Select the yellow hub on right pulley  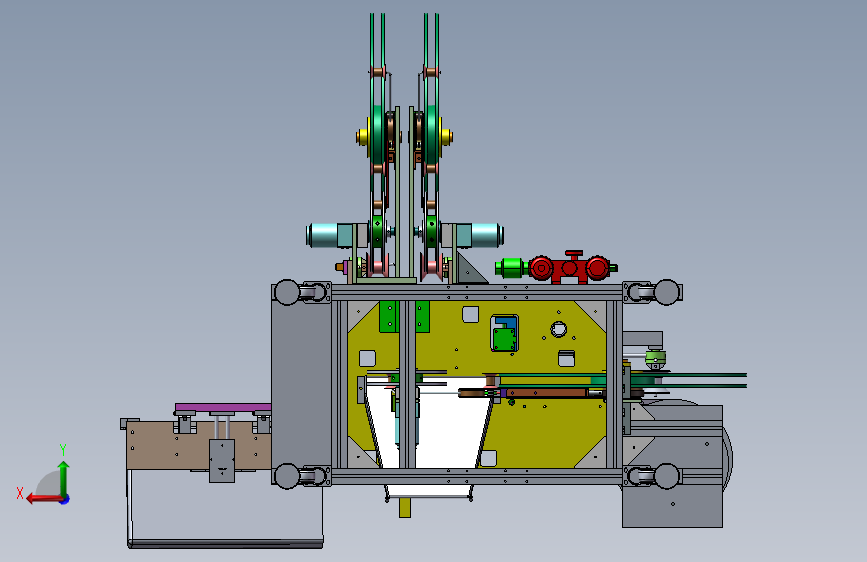[x=446, y=136]
